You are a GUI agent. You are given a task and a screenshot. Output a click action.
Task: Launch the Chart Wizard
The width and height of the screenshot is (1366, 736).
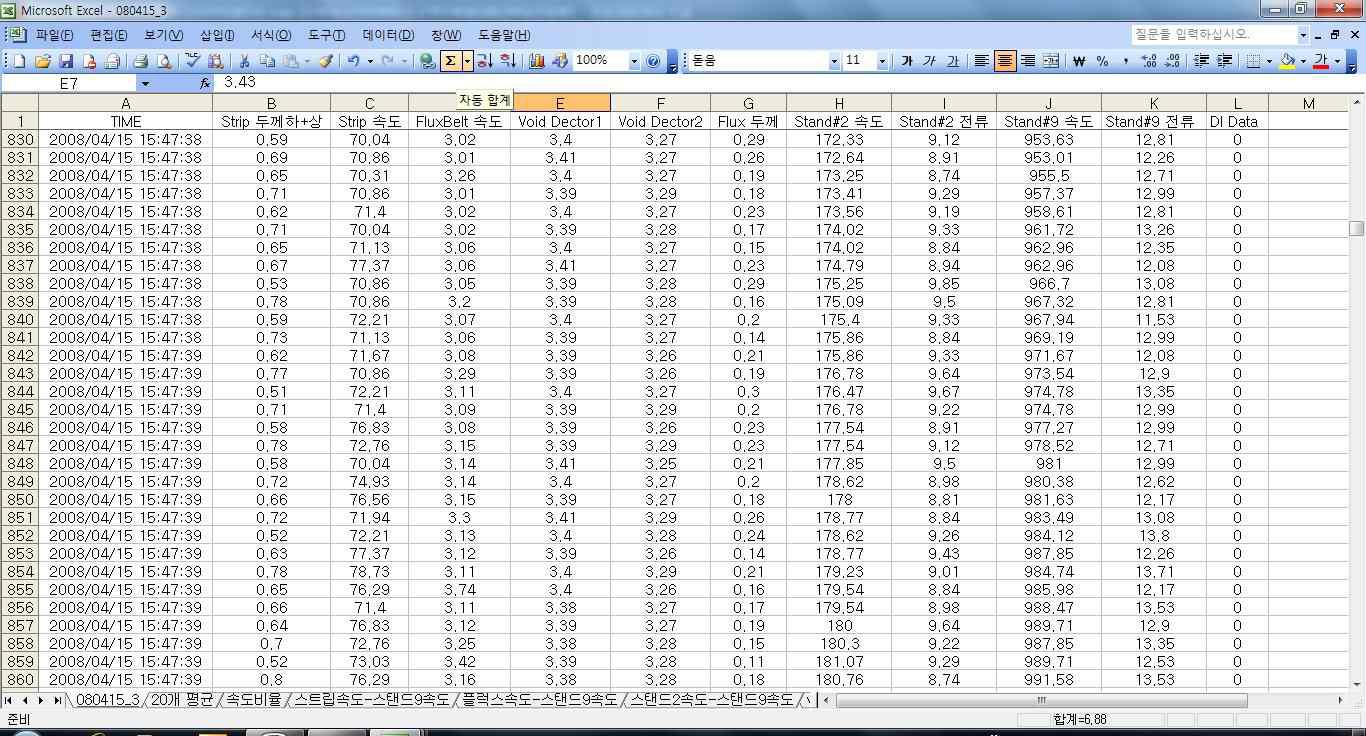pos(537,61)
